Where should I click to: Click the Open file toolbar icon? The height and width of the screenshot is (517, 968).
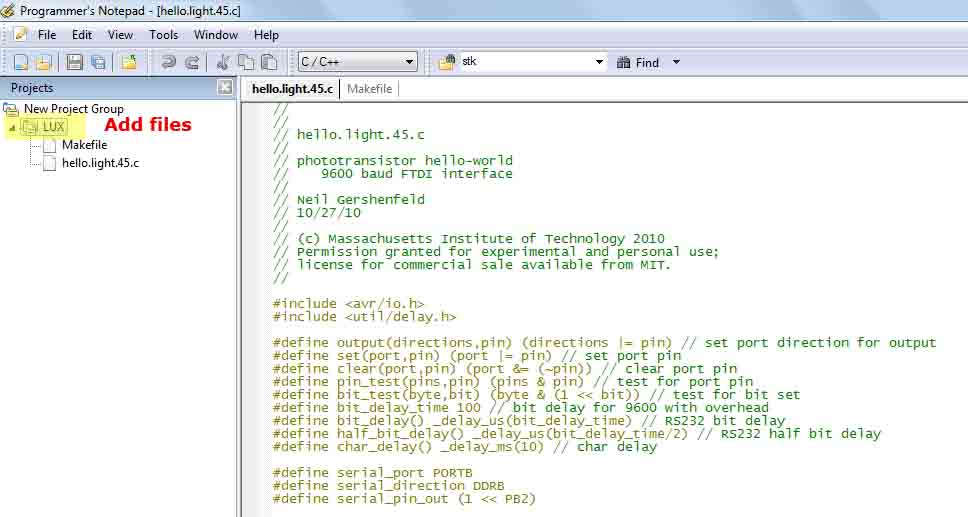[43, 62]
